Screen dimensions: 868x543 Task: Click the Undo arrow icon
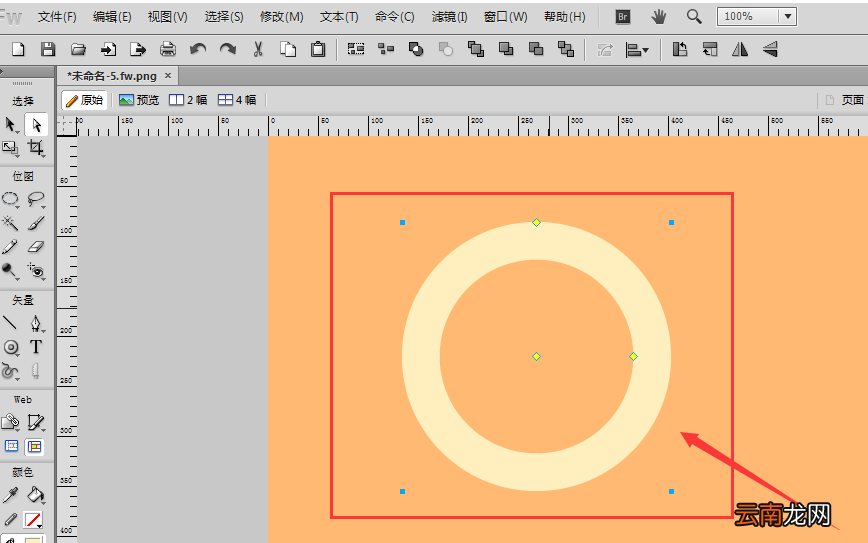[198, 50]
